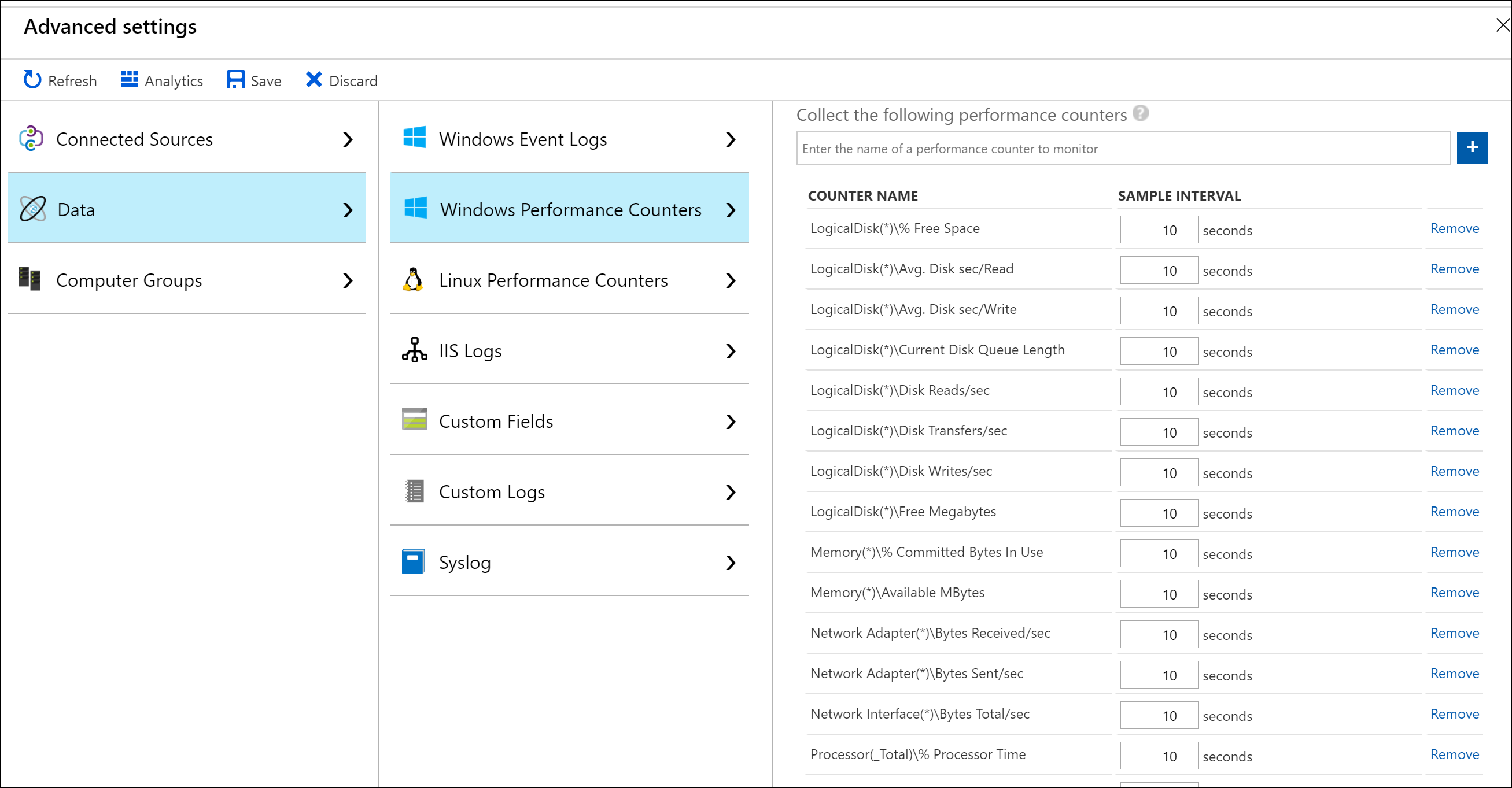Remove the LogicalDisk % Free Space counter
The height and width of the screenshot is (788, 1512).
click(x=1454, y=228)
